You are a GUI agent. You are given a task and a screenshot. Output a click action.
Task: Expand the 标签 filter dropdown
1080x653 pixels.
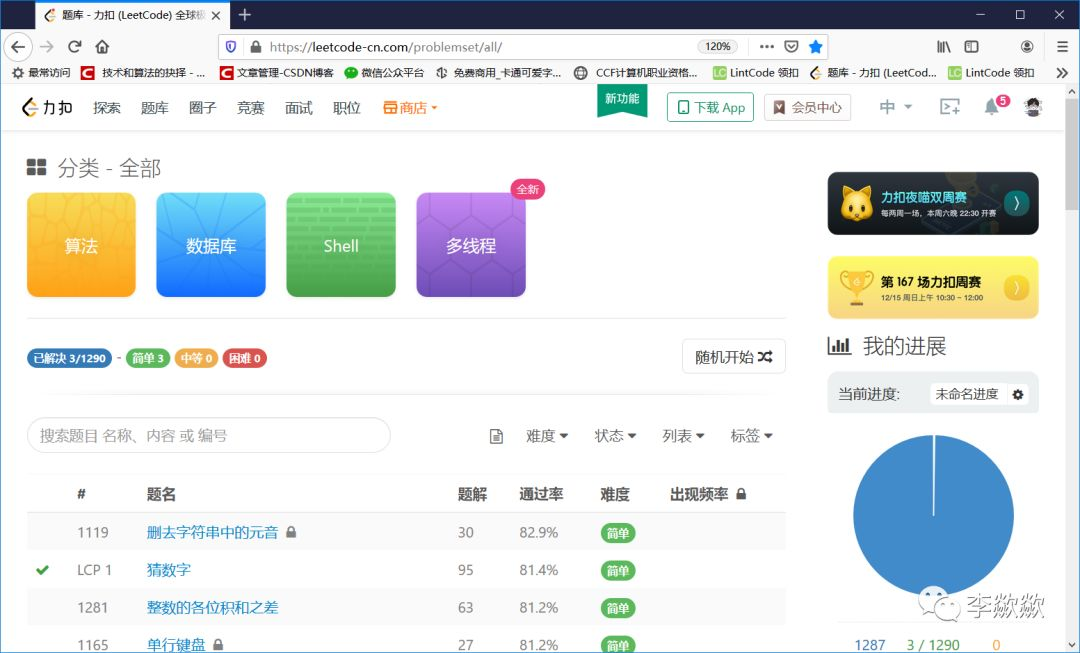click(x=751, y=435)
